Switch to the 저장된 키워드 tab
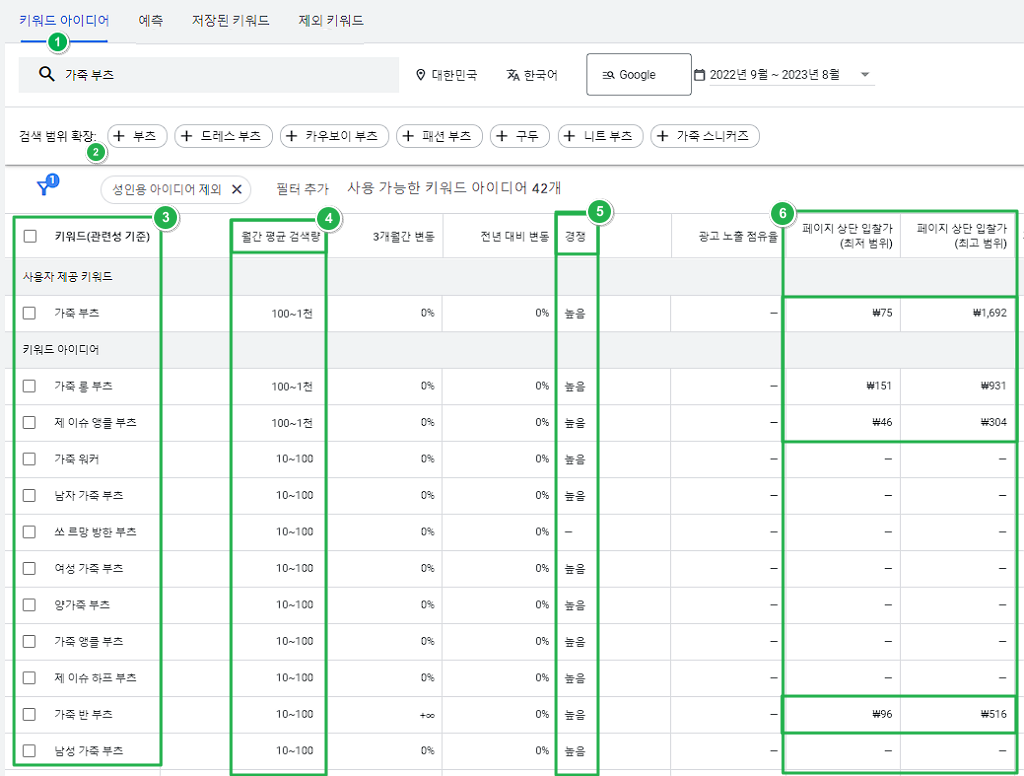Image resolution: width=1024 pixels, height=776 pixels. pos(228,19)
